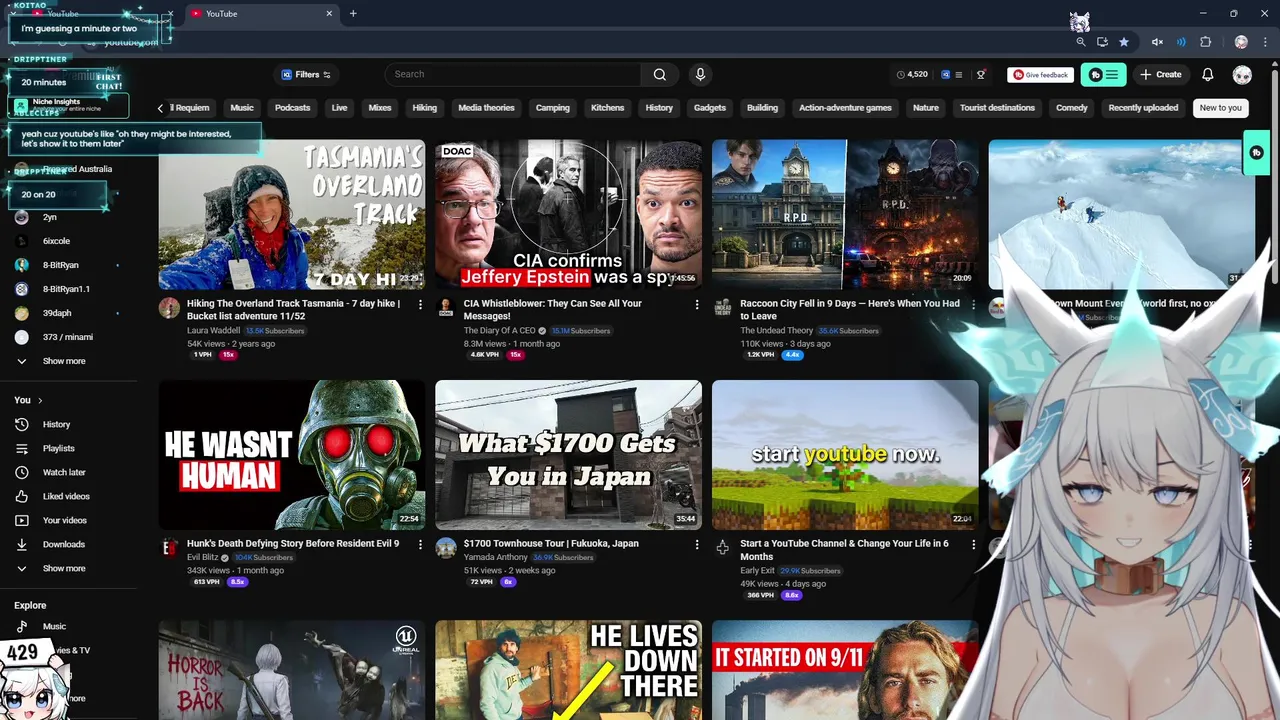Open options for the CIA Whistleblower video
This screenshot has width=1280, height=720.
697,304
